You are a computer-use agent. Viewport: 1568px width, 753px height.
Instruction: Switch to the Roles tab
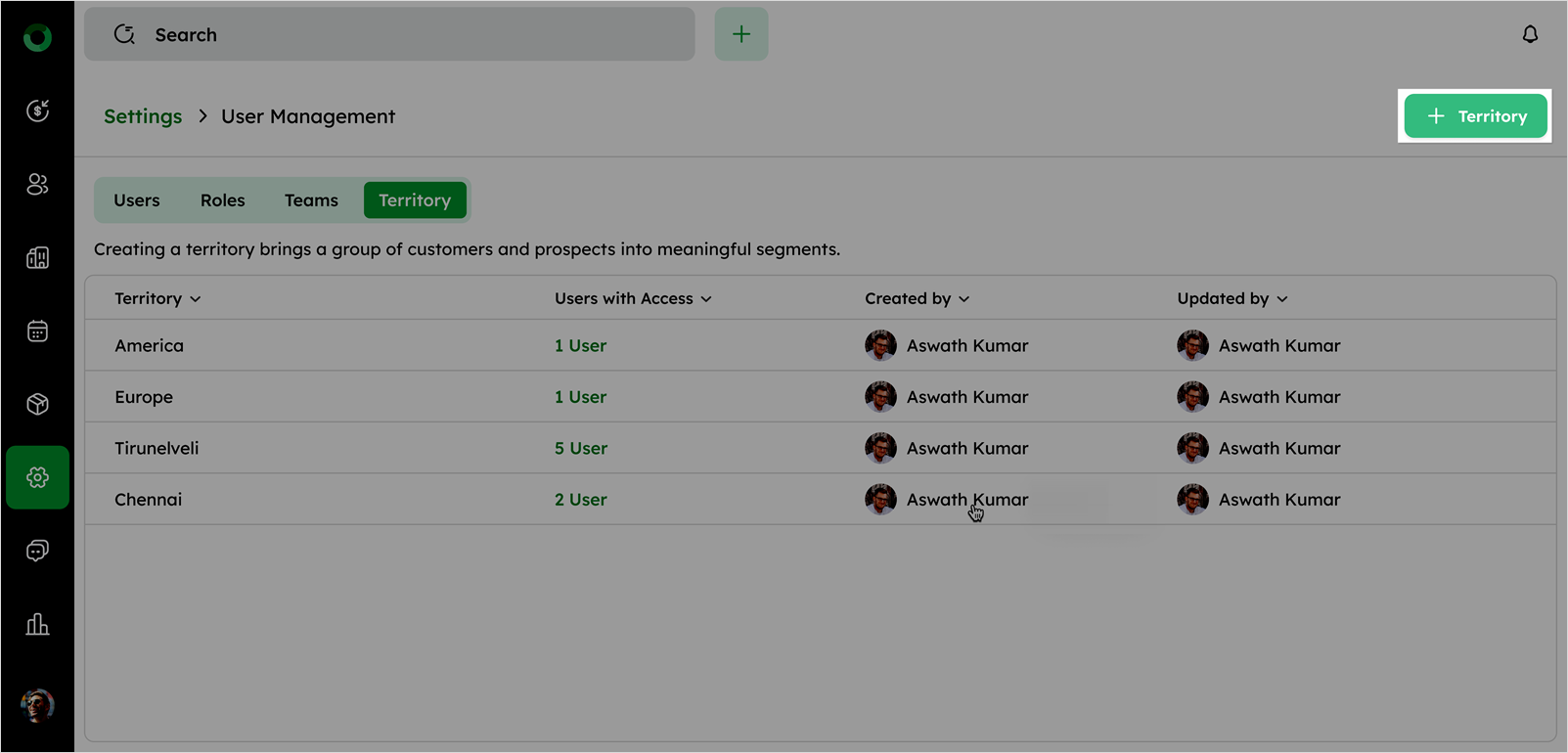(x=222, y=200)
